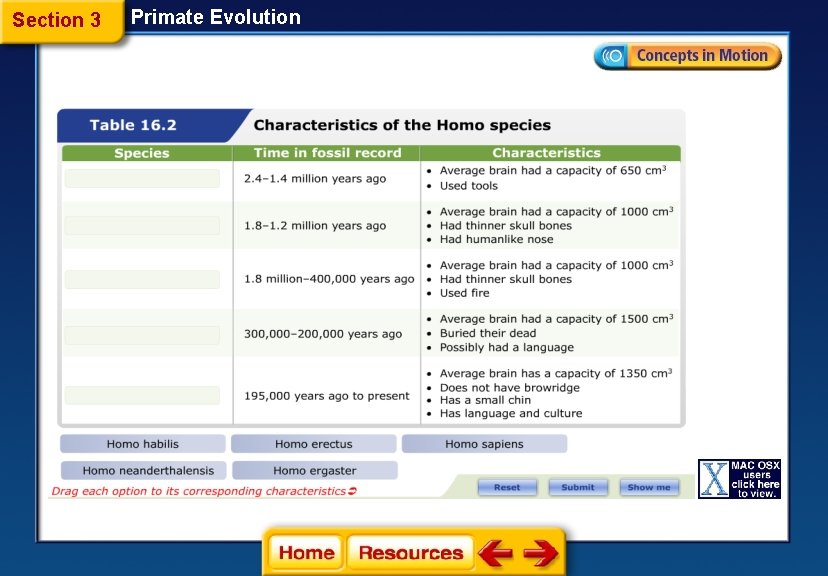Click 'Used tools' characteristic
Image resolution: width=828 pixels, height=576 pixels.
(x=469, y=186)
